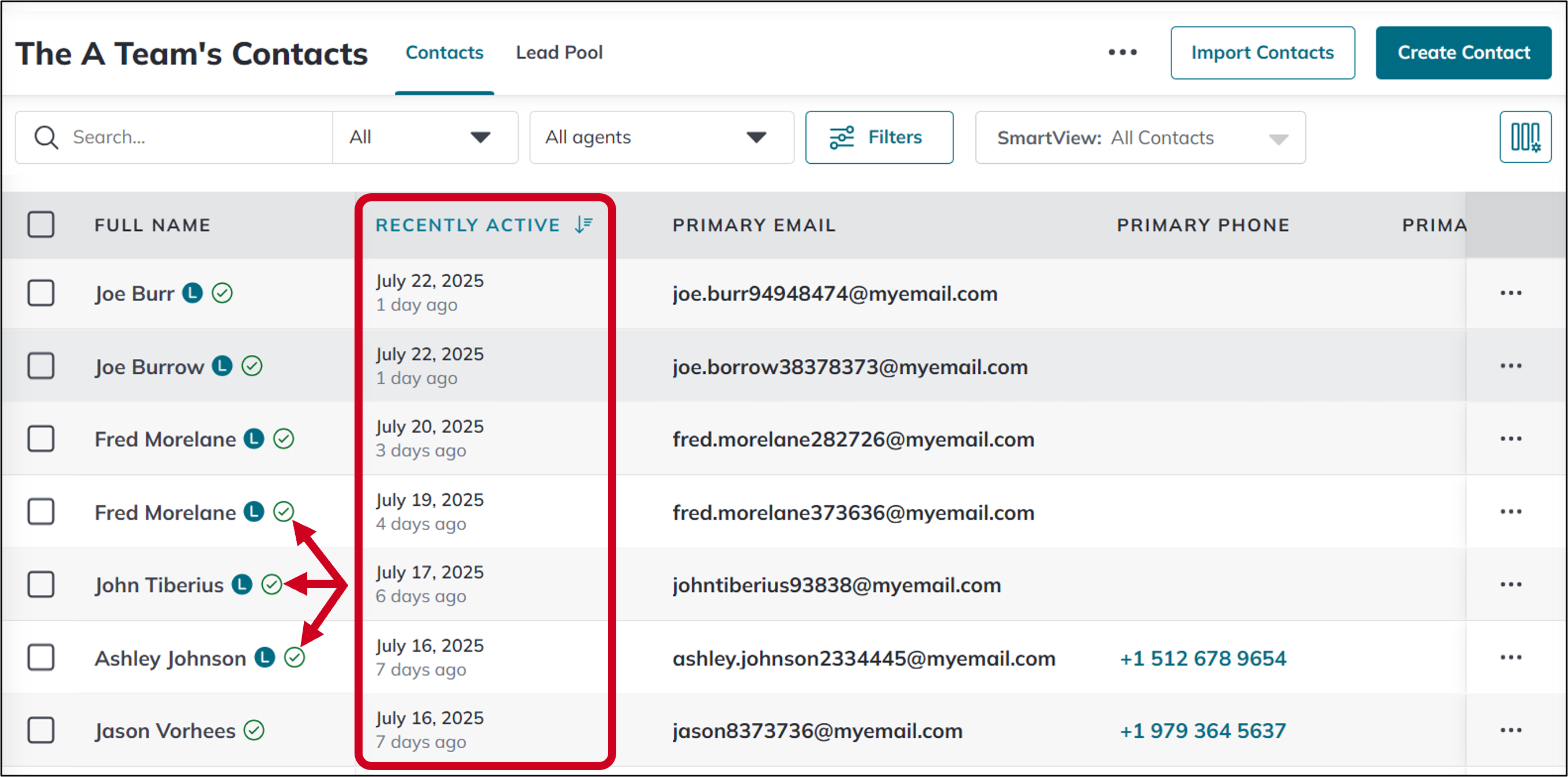Image resolution: width=1568 pixels, height=777 pixels.
Task: Open the All agents dropdown
Action: pyautogui.click(x=662, y=138)
